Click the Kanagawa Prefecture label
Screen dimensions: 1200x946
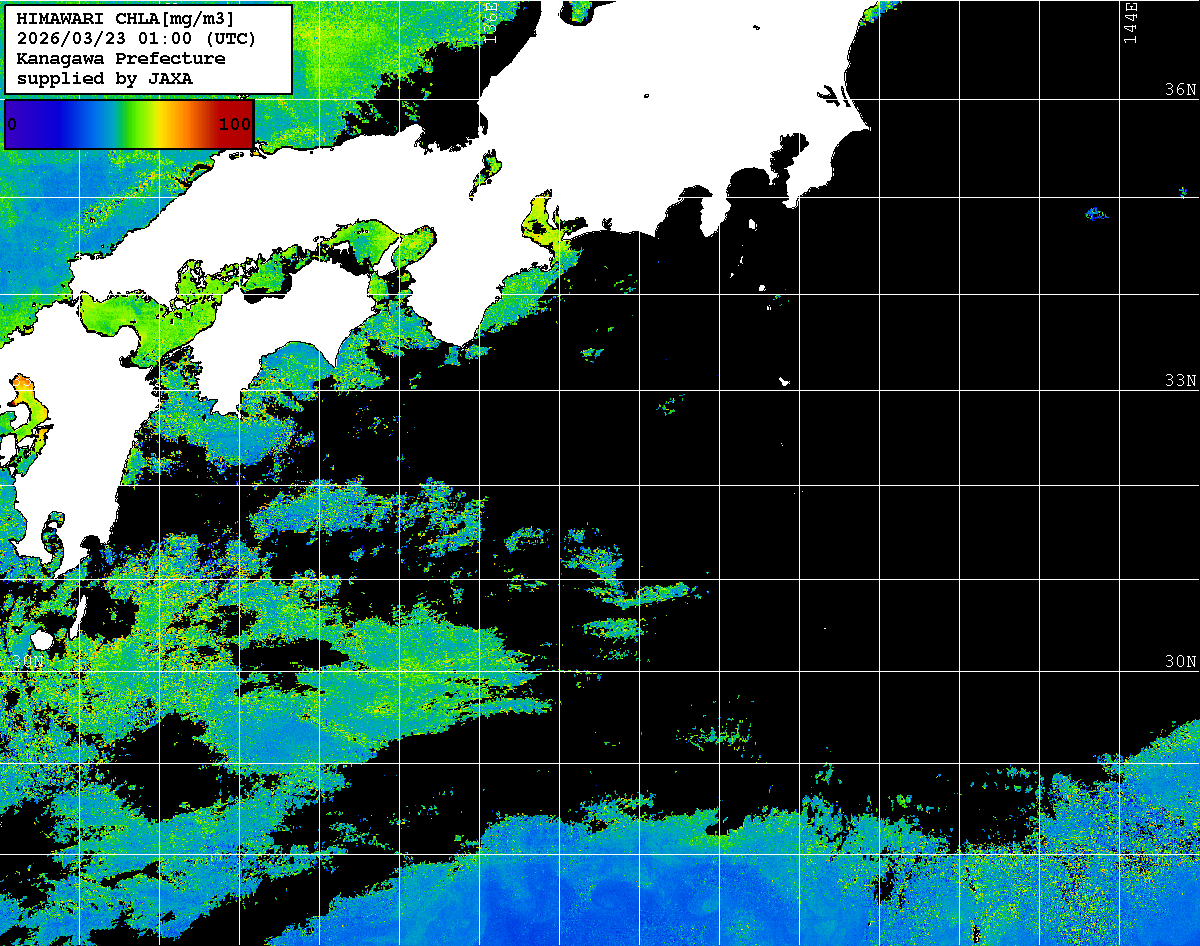coord(121,58)
